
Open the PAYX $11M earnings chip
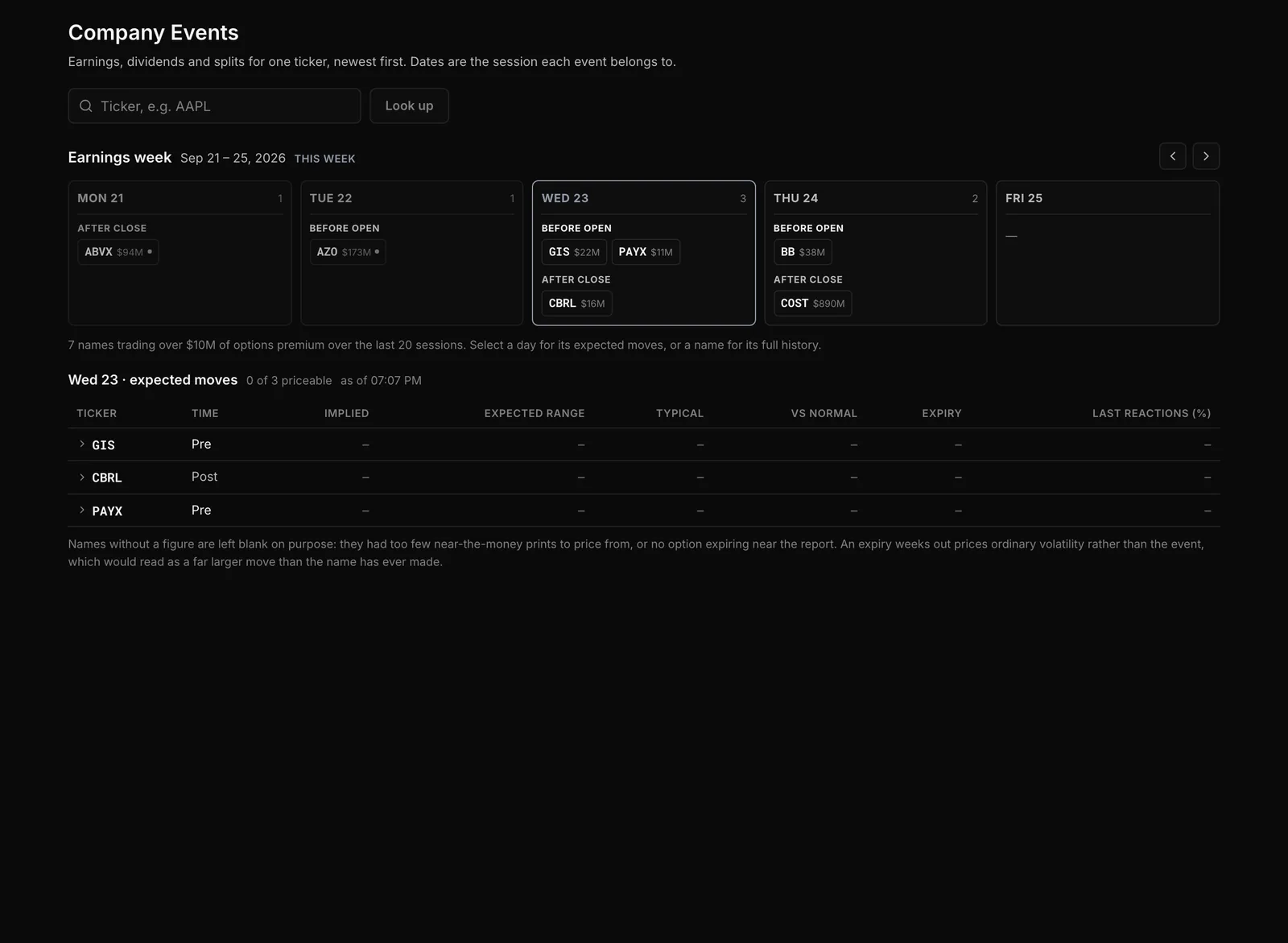click(x=646, y=252)
